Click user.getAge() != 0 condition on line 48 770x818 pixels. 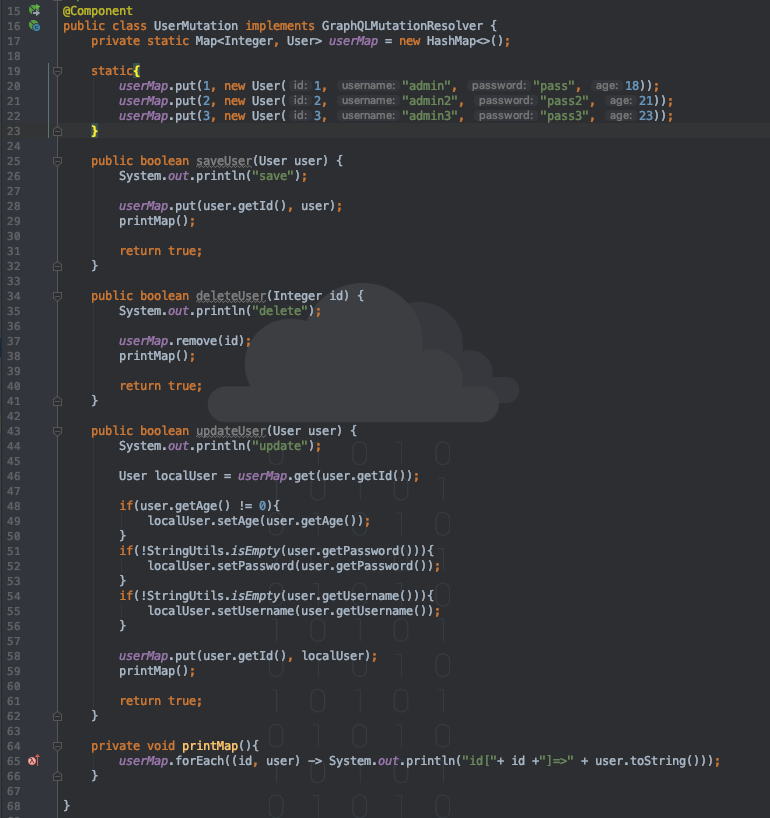(x=203, y=506)
